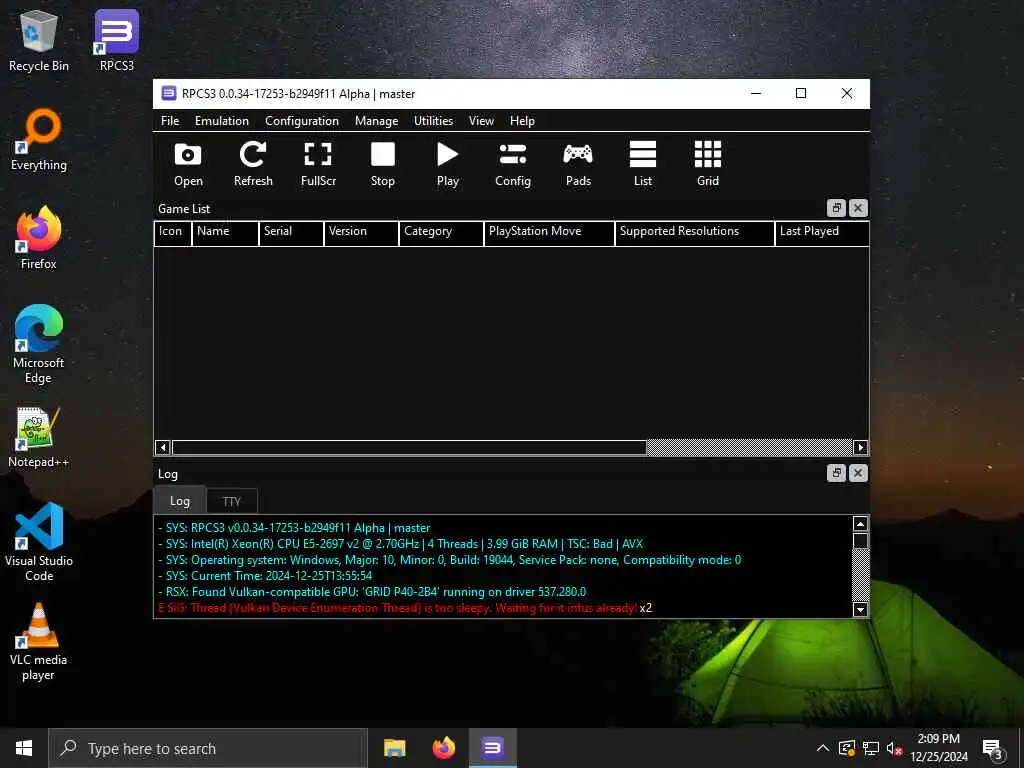Click the log vertical scrollbar thumb
This screenshot has width=1024, height=768.
(x=860, y=541)
